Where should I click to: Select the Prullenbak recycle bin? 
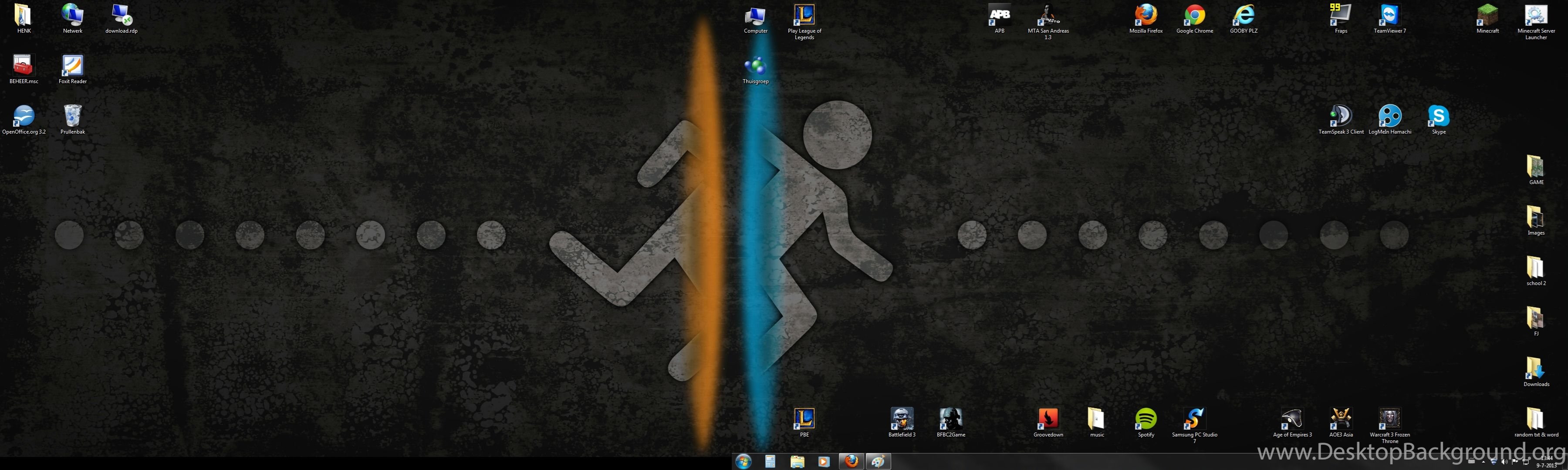pos(72,119)
